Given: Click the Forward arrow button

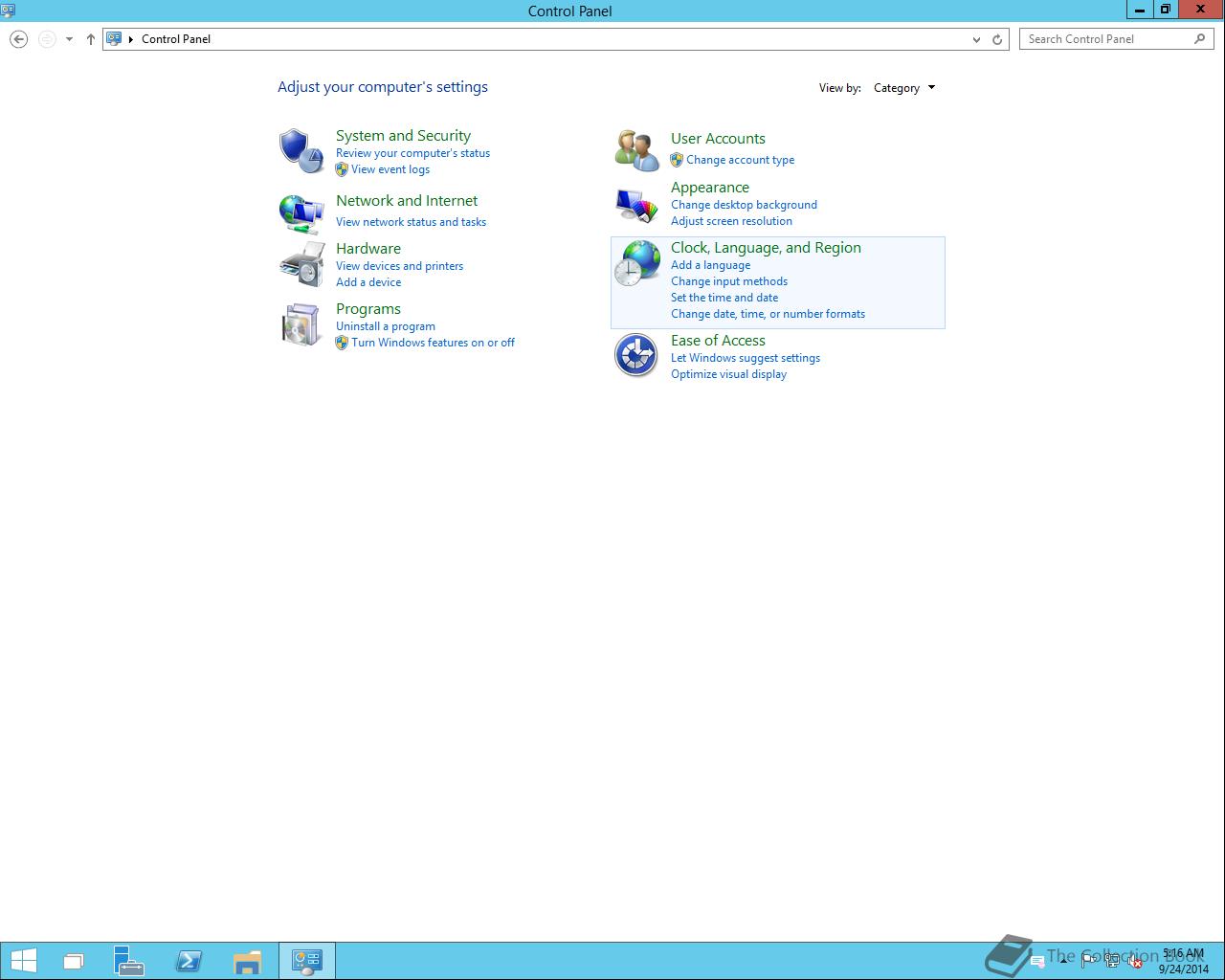Looking at the screenshot, I should pos(47,39).
